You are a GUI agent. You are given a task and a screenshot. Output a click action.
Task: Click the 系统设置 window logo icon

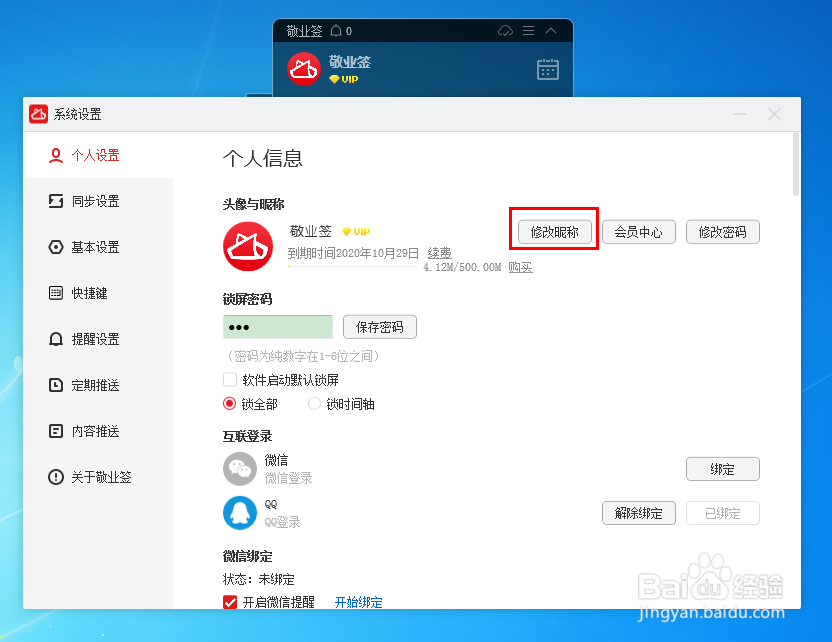(x=38, y=114)
